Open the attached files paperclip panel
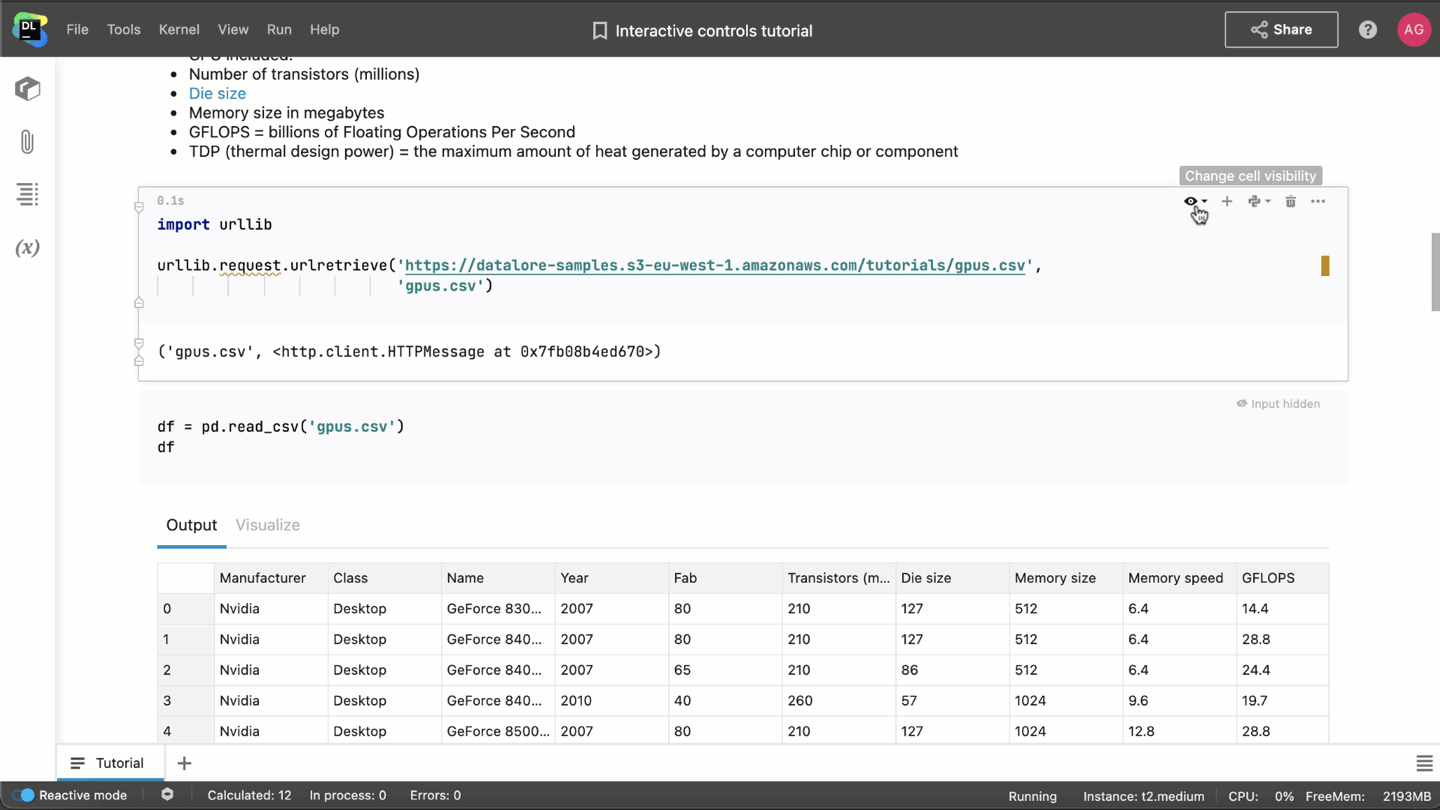This screenshot has height=810, width=1440. tap(28, 142)
